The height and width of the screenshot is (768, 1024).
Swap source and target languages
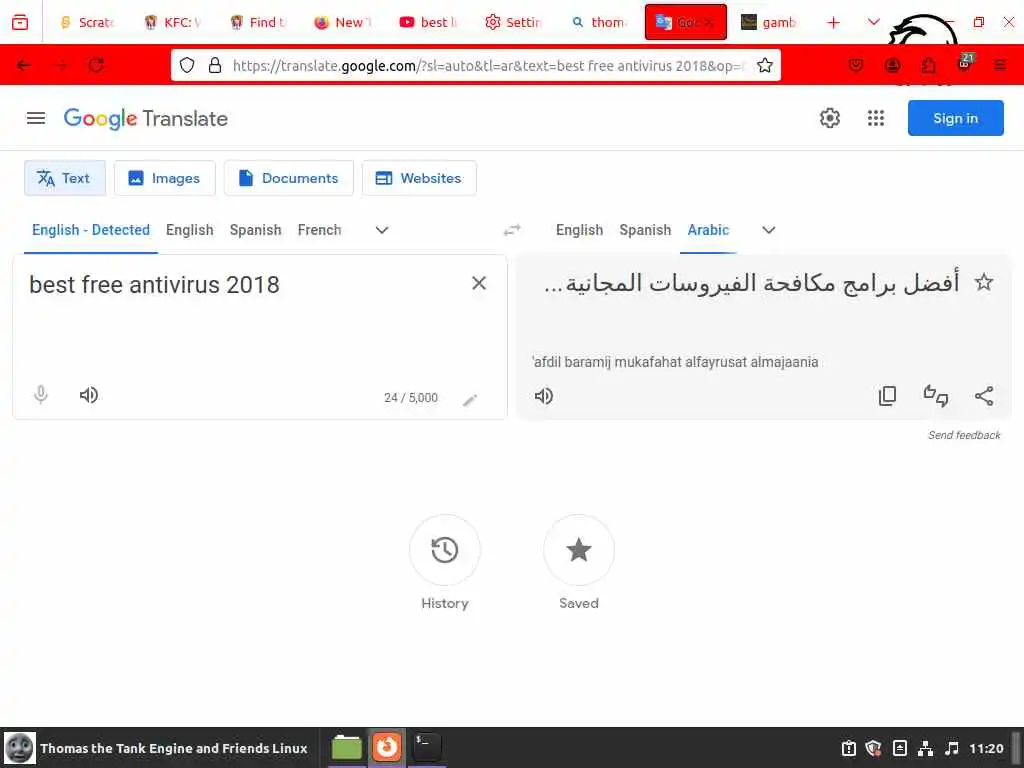pos(512,230)
